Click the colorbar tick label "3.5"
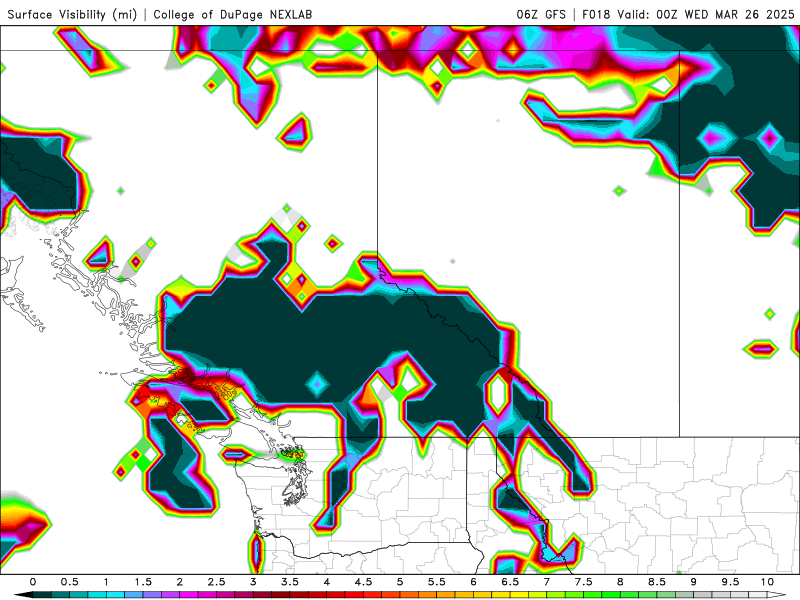 (290, 582)
